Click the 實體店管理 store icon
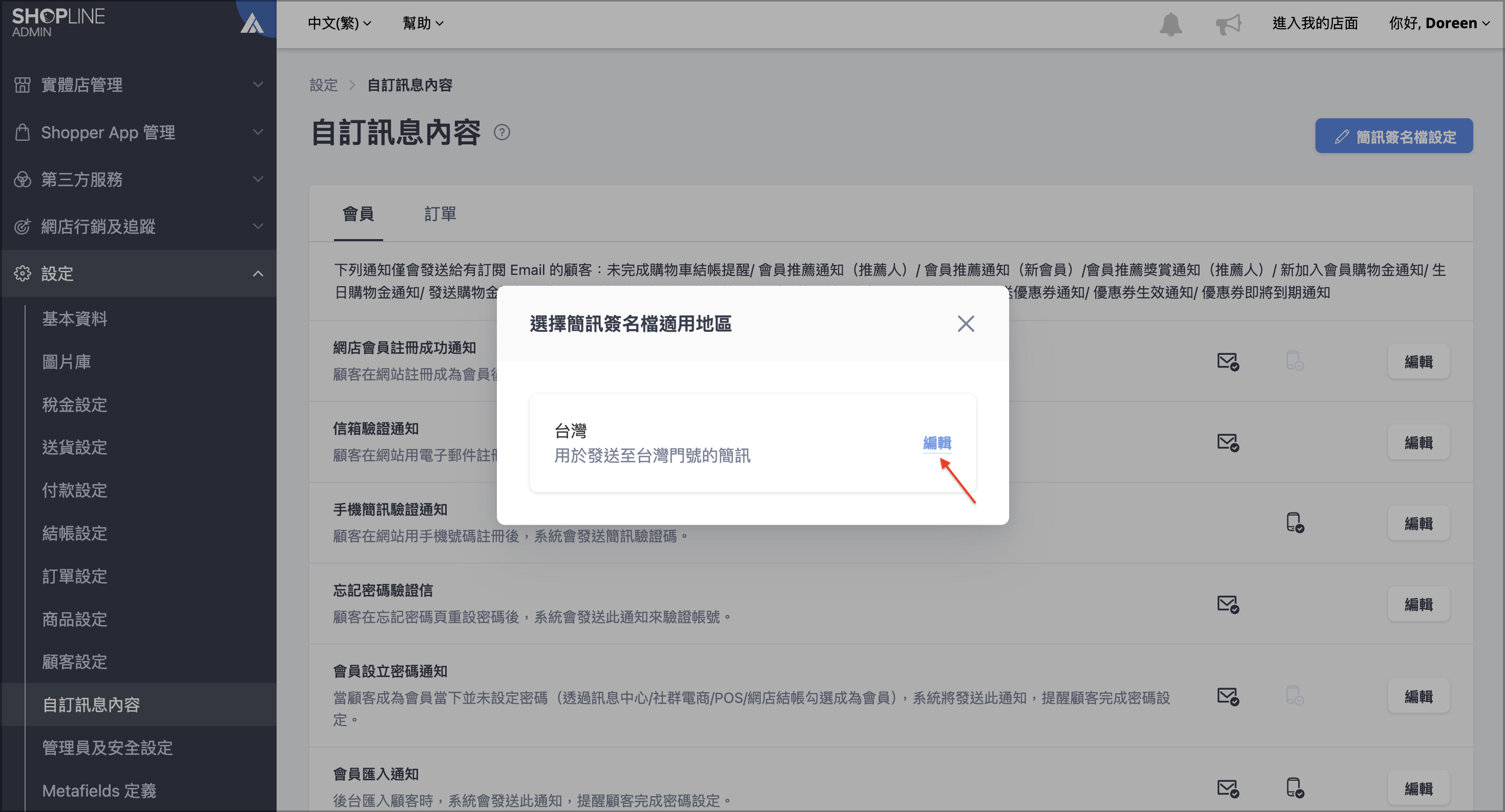Screen dimensions: 1505x812 pos(22,84)
